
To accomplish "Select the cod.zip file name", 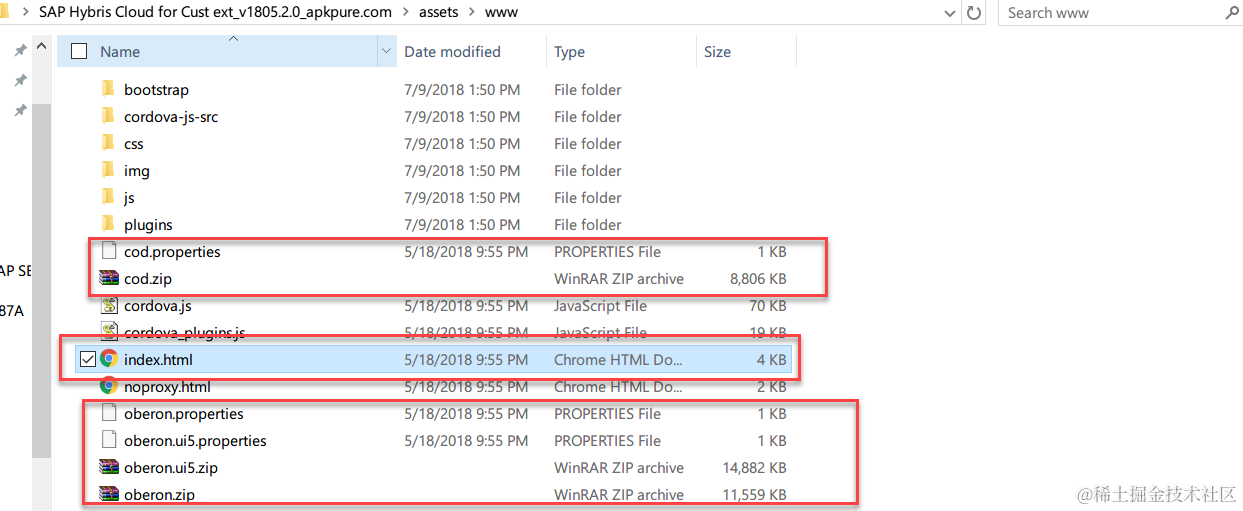I will [148, 278].
